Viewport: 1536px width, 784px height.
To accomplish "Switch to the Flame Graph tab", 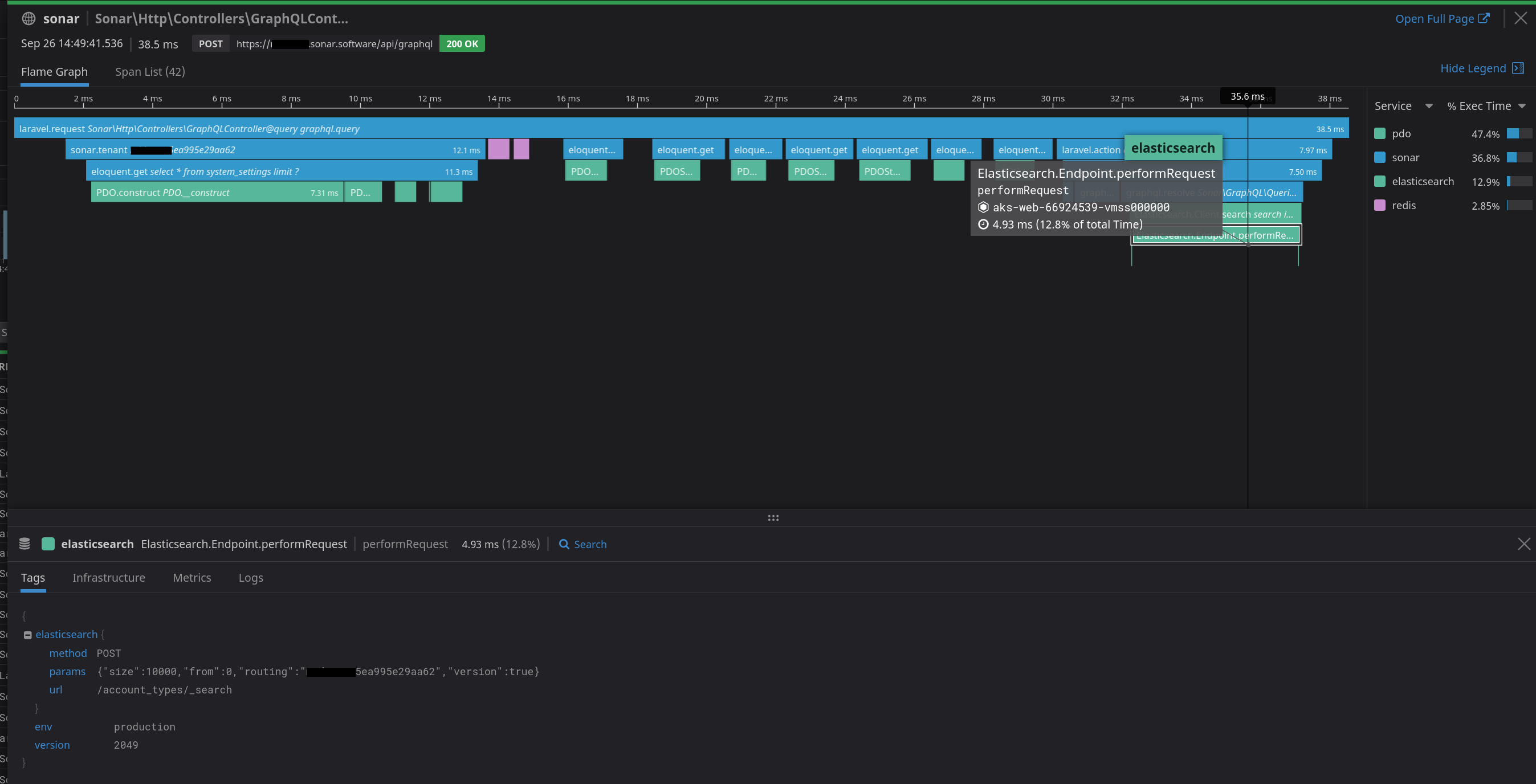I will click(54, 72).
